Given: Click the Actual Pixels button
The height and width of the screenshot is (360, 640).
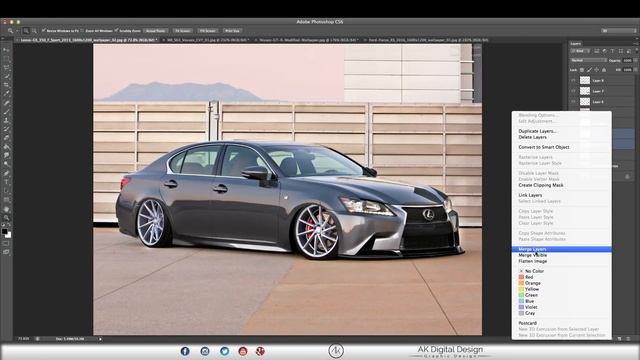Looking at the screenshot, I should [x=156, y=31].
